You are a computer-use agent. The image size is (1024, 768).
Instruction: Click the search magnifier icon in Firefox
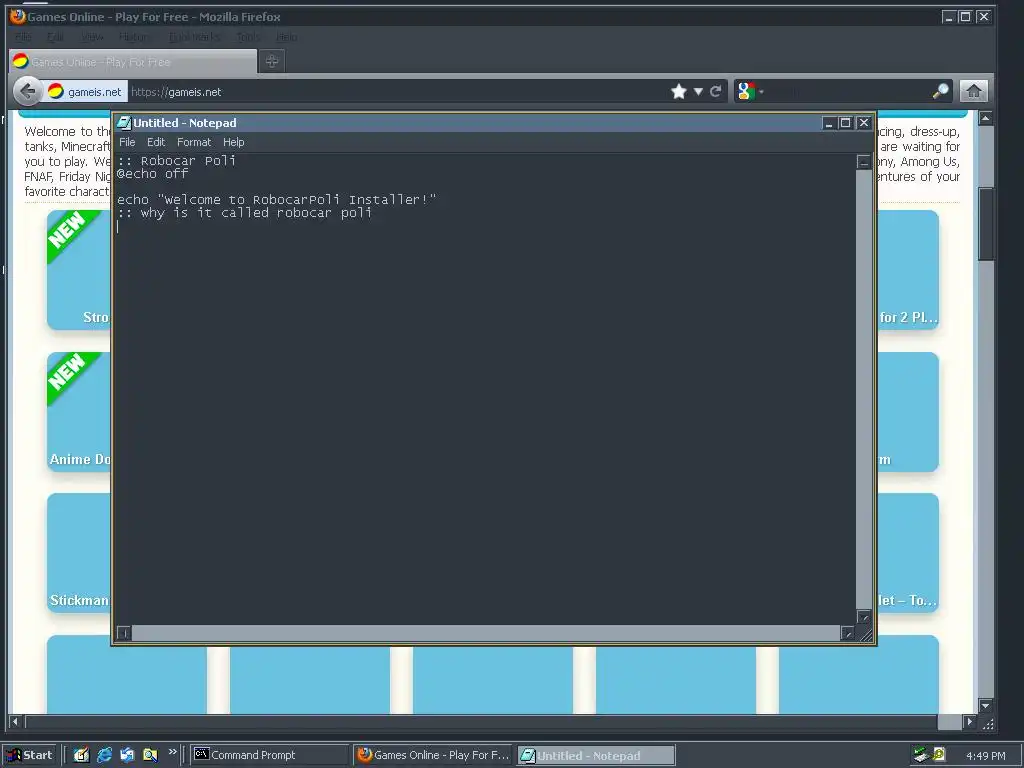[x=940, y=91]
